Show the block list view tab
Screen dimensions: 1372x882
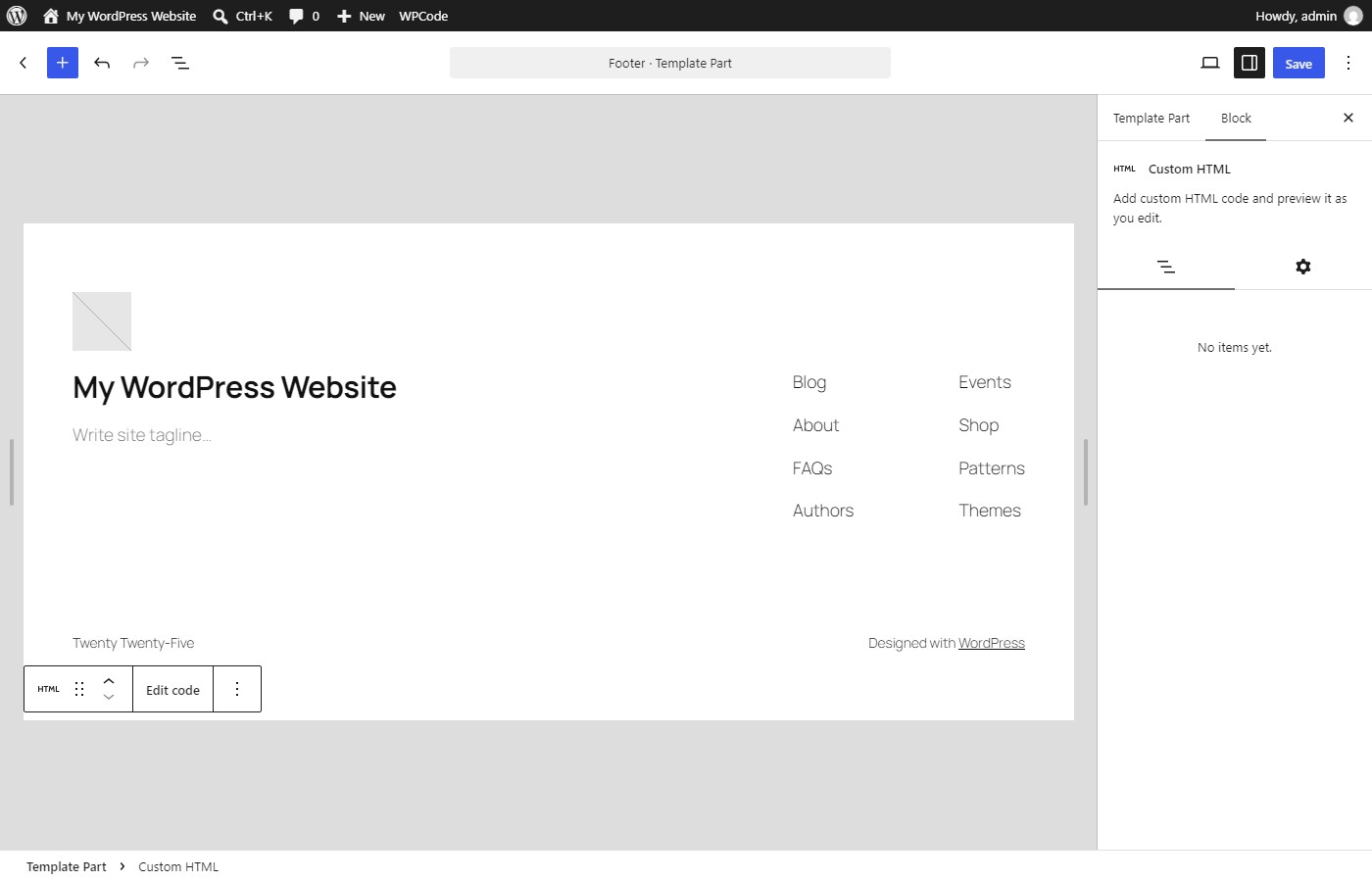pyautogui.click(x=1166, y=267)
